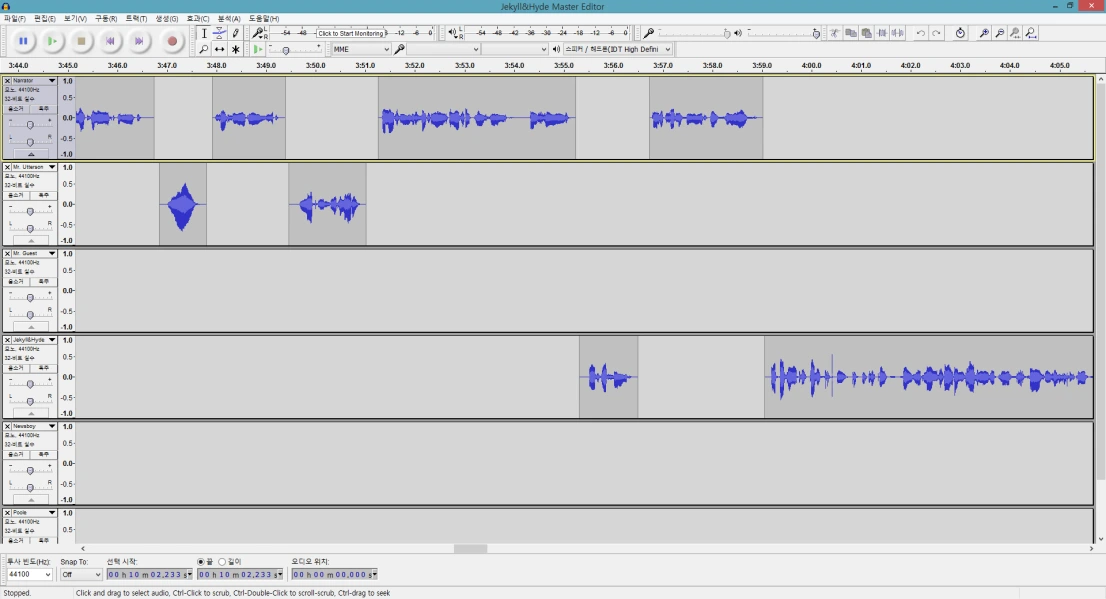Select the Time Shift tool
1106x599 pixels.
219,49
